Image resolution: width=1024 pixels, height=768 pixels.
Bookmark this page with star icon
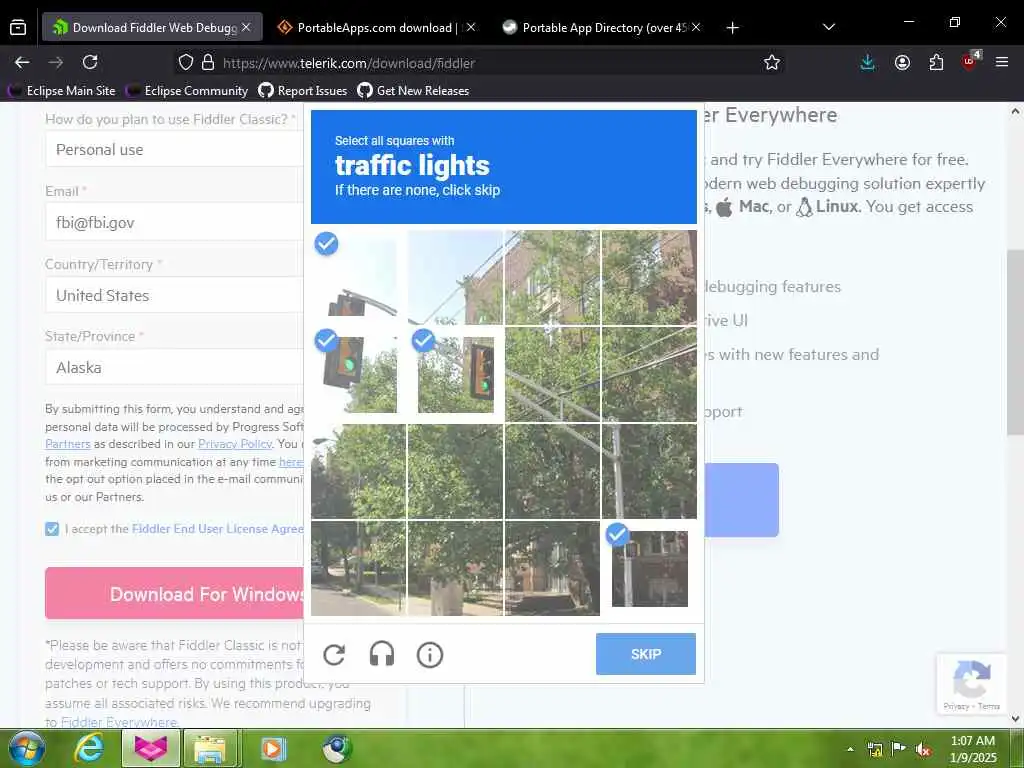(x=772, y=63)
